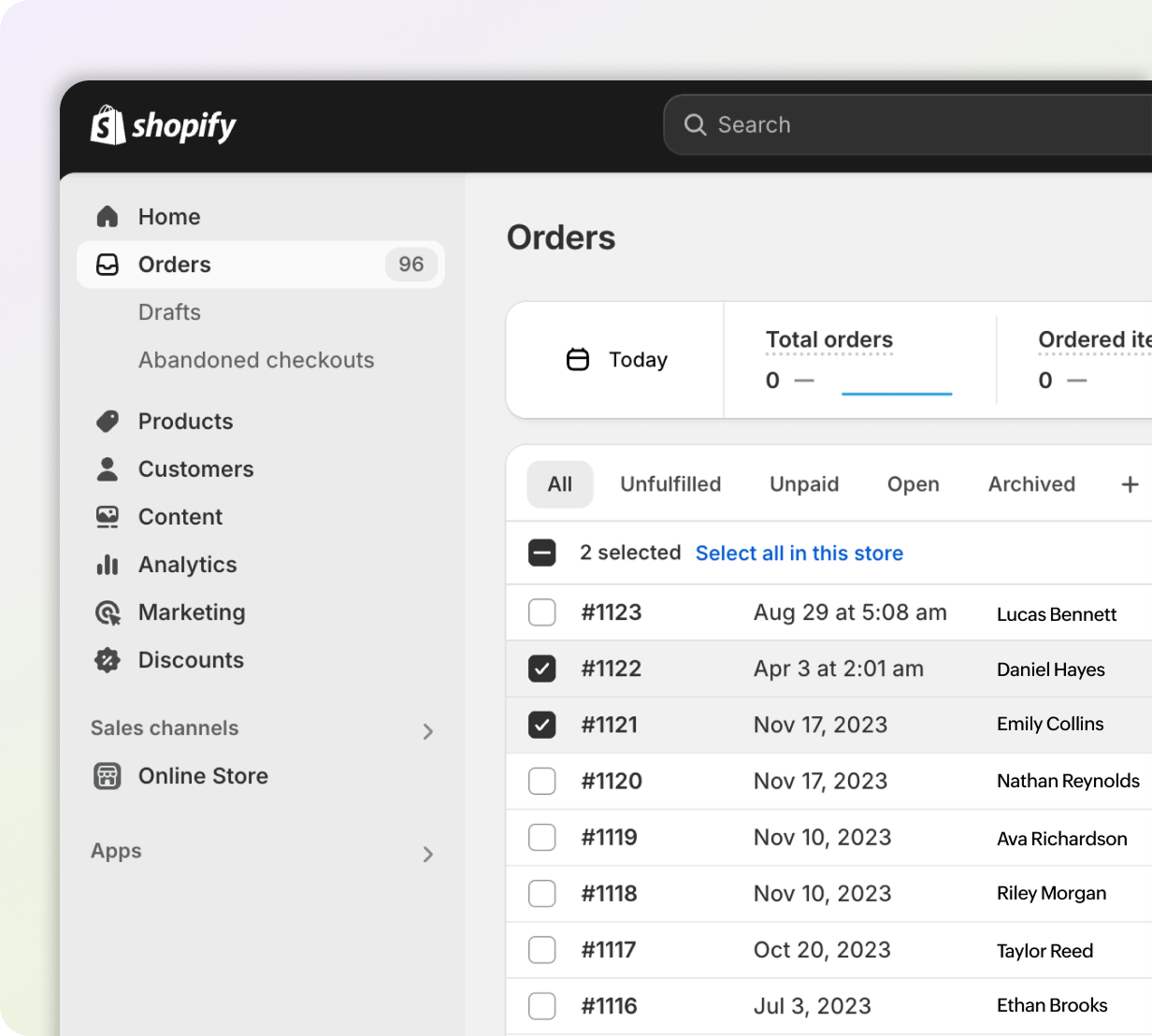The image size is (1152, 1036).
Task: Open the Today date picker calendar icon
Action: [x=578, y=359]
